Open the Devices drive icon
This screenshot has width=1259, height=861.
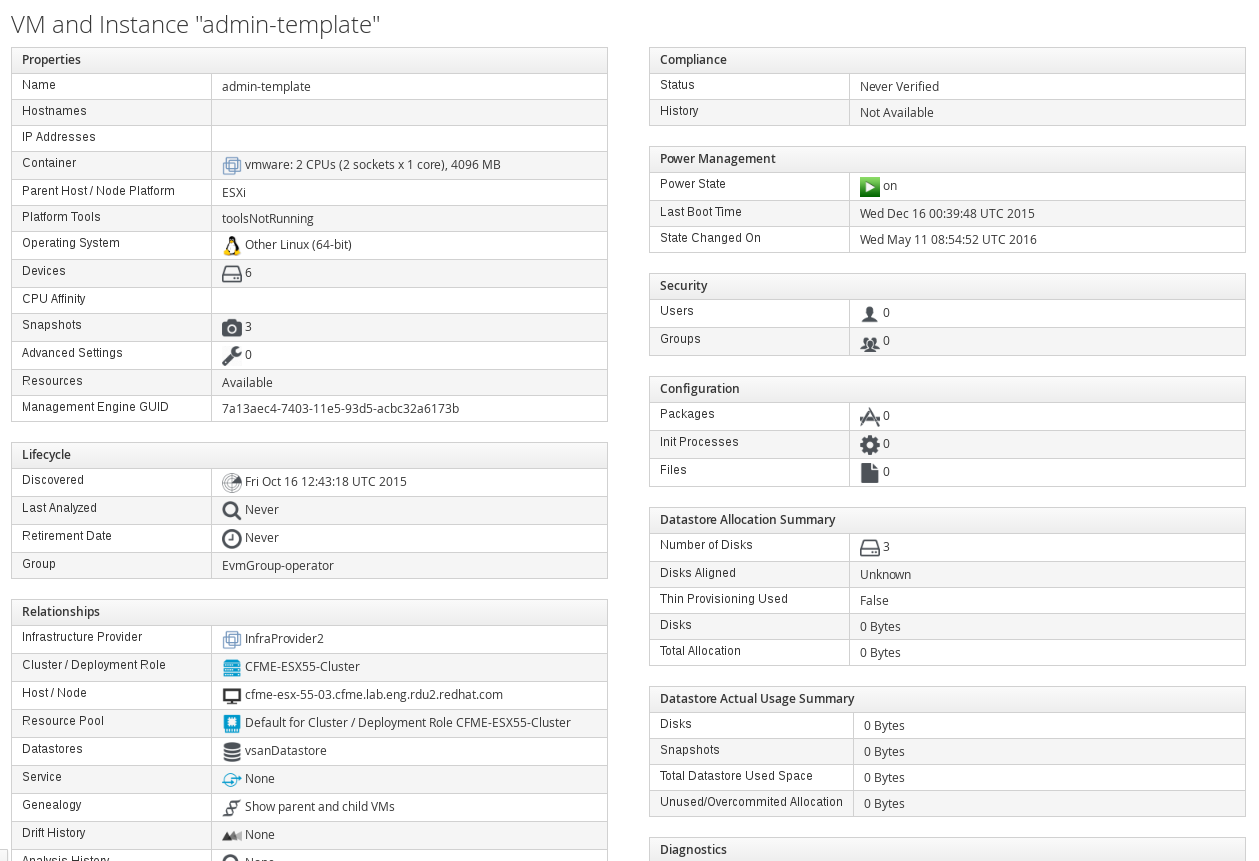coord(232,273)
